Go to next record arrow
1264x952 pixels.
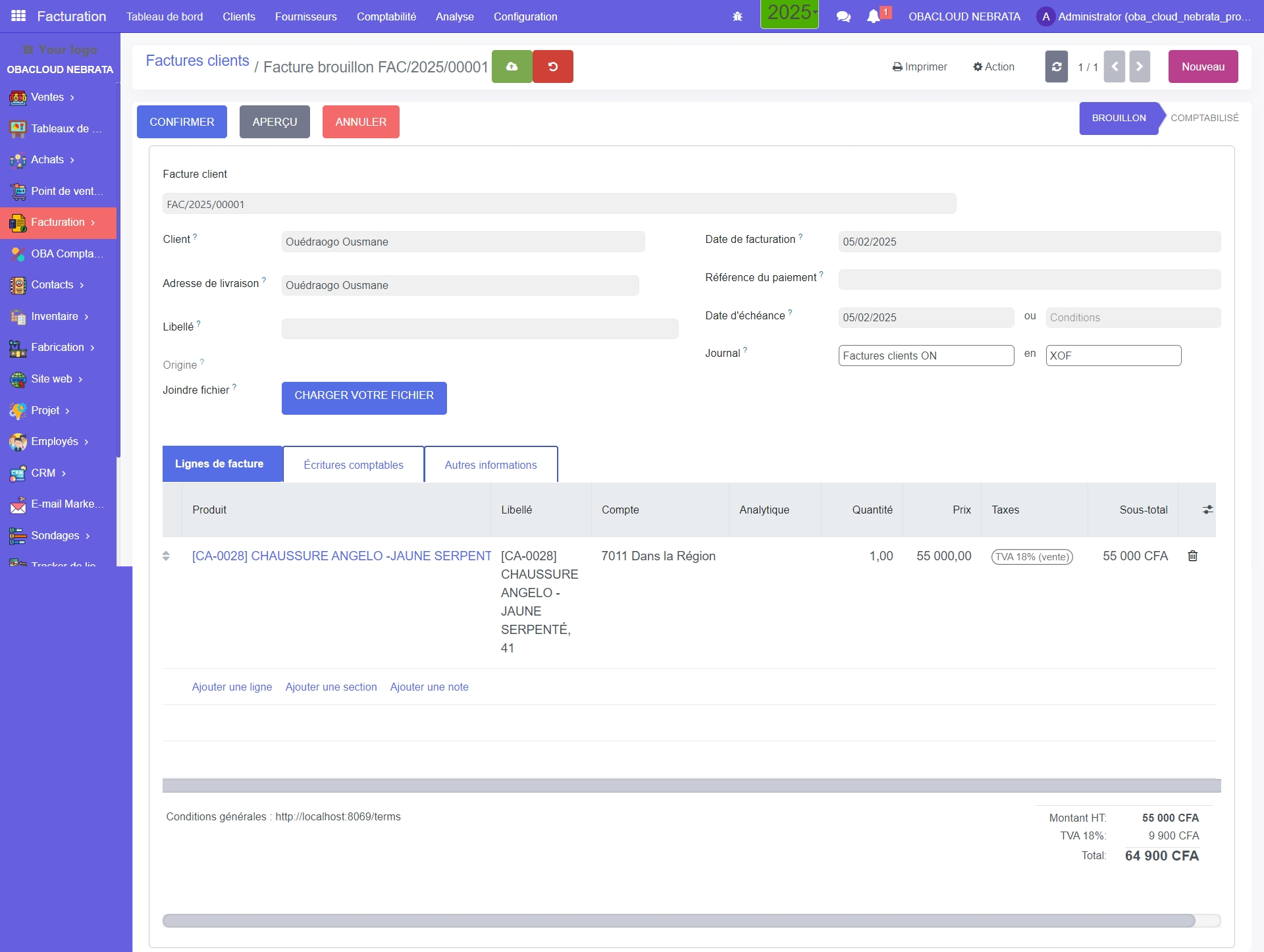coord(1140,66)
